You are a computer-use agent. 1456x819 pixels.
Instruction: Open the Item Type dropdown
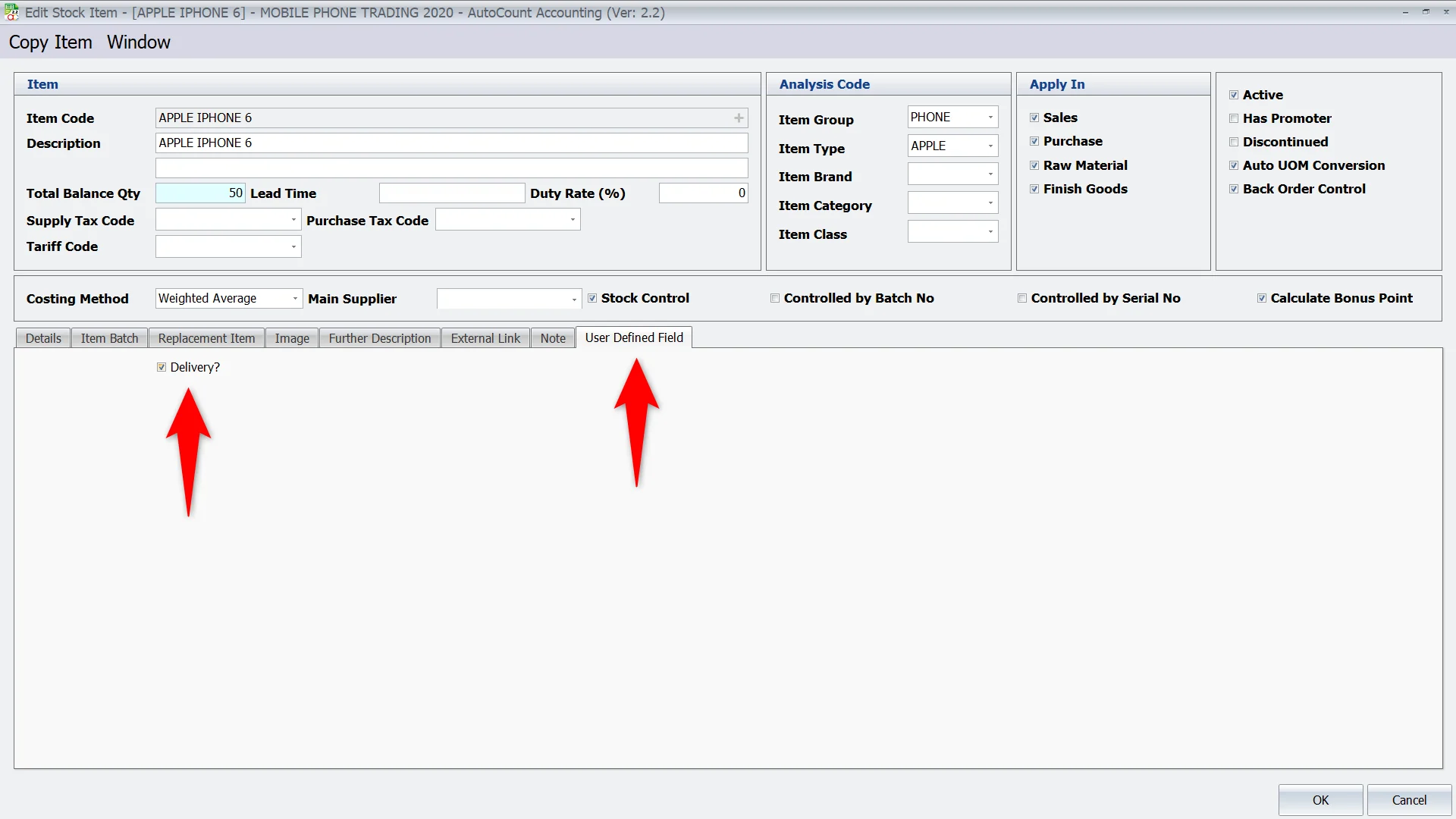[x=990, y=146]
